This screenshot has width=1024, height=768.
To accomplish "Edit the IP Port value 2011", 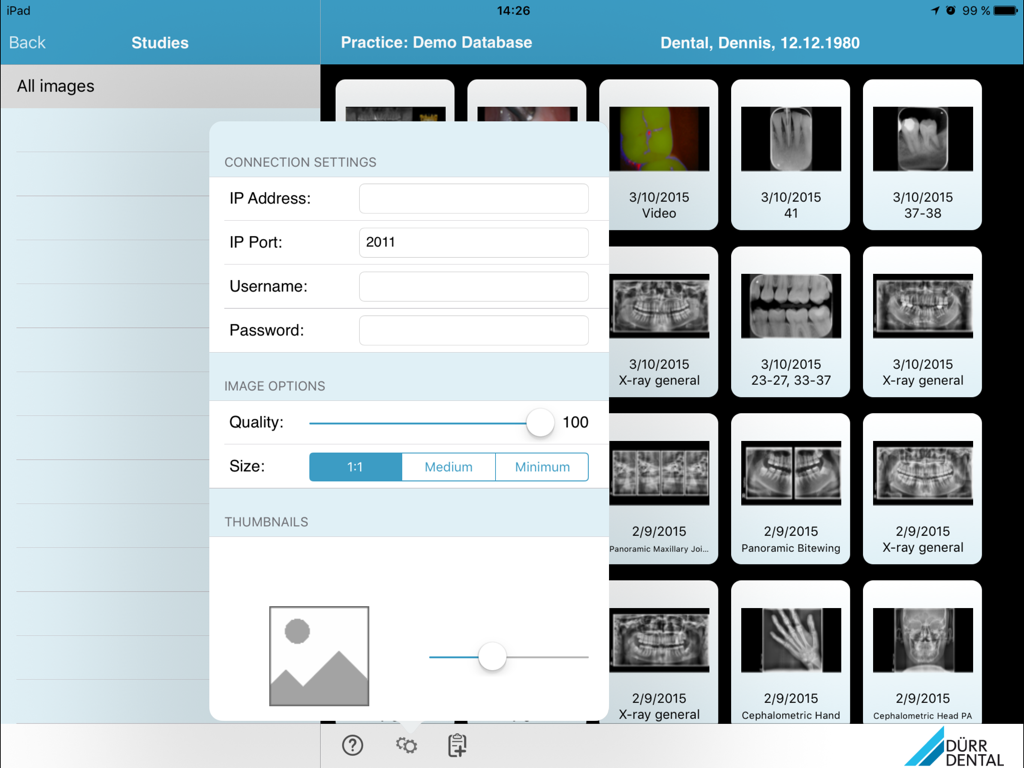I will point(472,242).
